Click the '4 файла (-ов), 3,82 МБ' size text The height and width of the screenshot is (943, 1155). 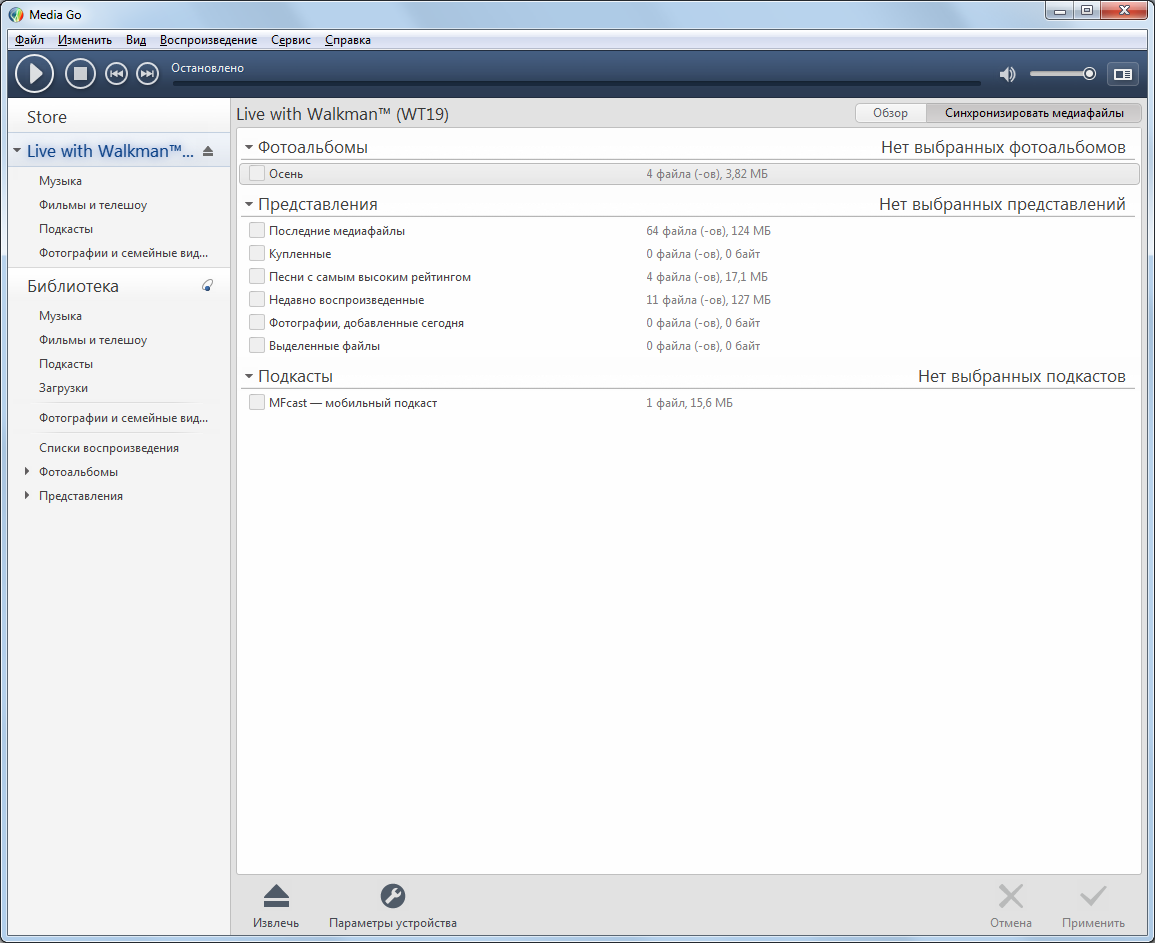pyautogui.click(x=707, y=174)
